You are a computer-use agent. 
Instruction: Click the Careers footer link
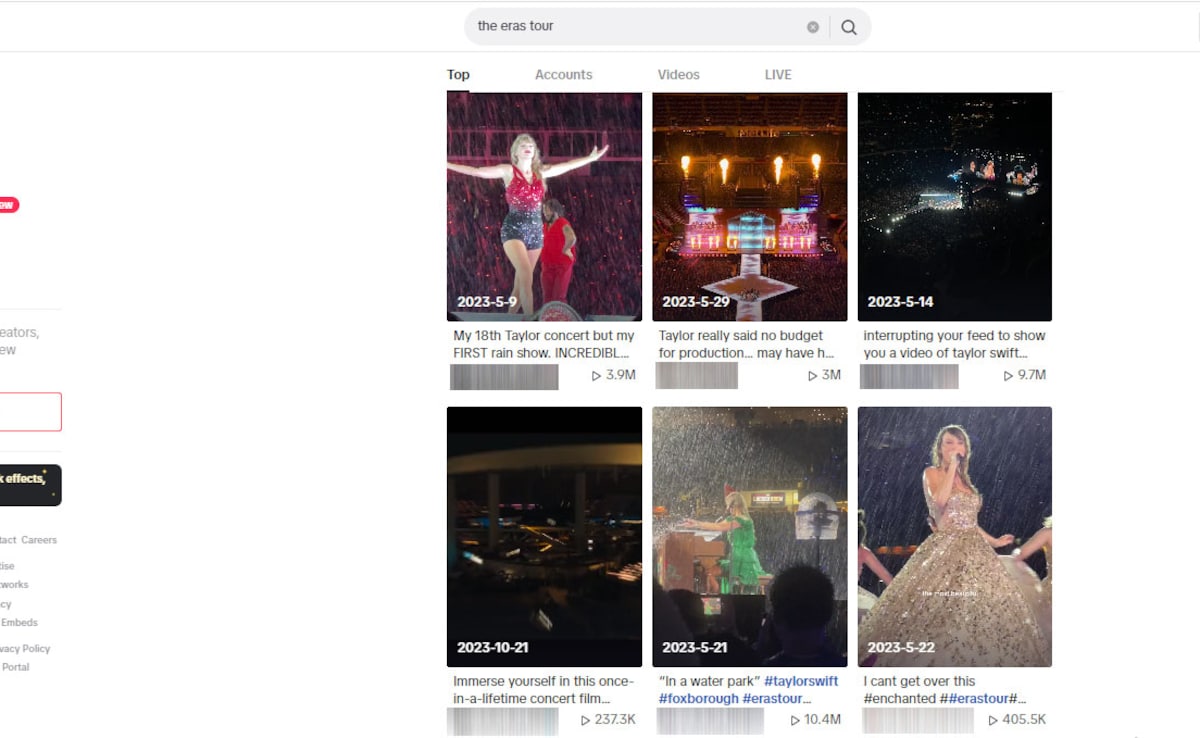click(39, 540)
